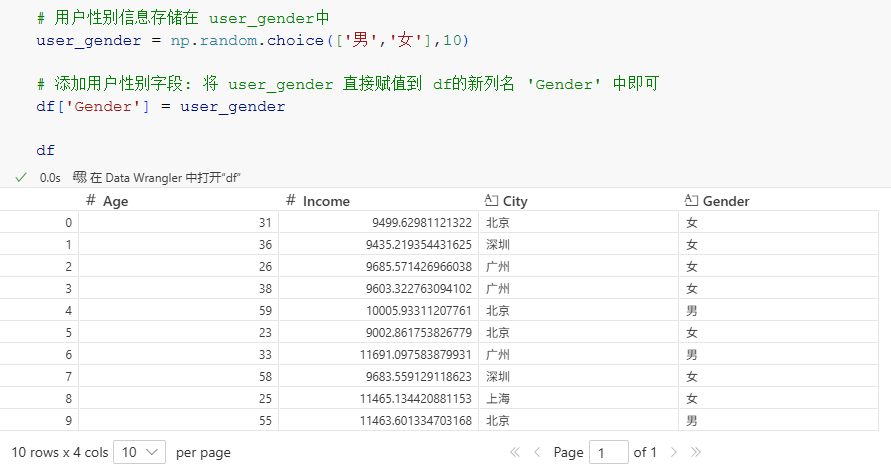The image size is (891, 468).
Task: Click the green success checkmark icon
Action: (x=21, y=178)
